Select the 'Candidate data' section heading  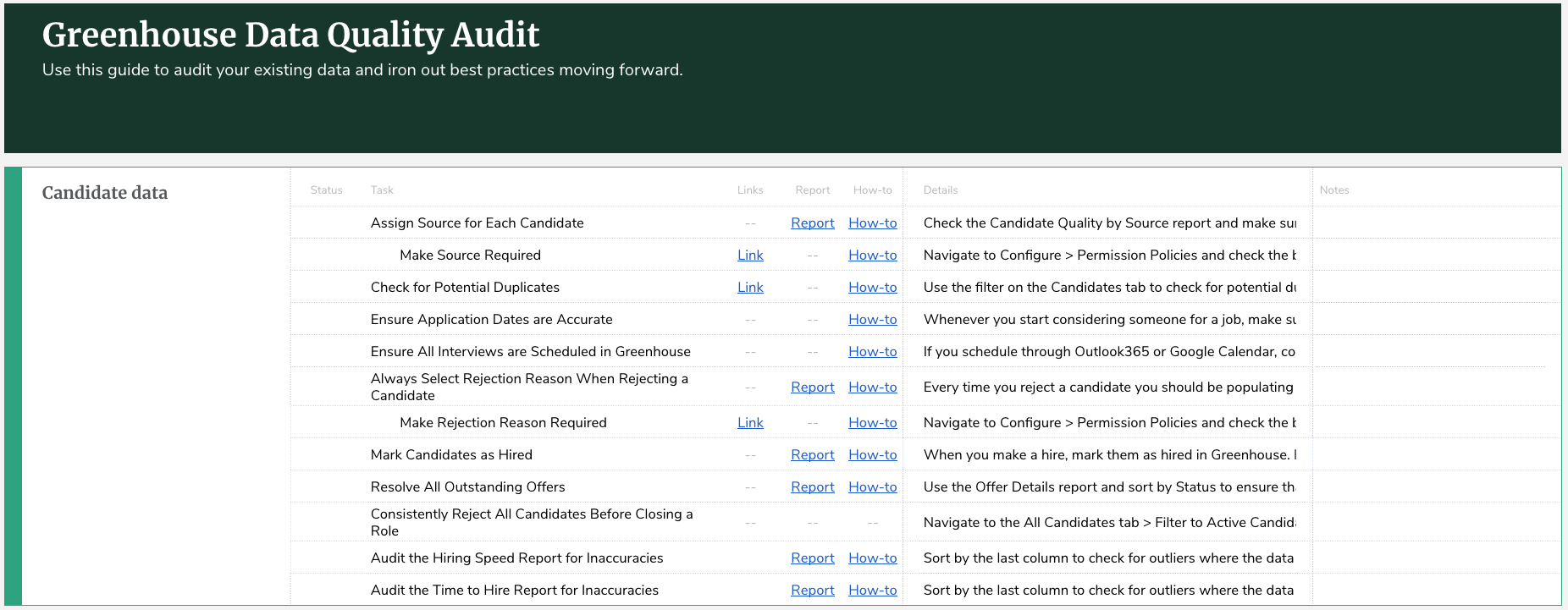[x=105, y=193]
